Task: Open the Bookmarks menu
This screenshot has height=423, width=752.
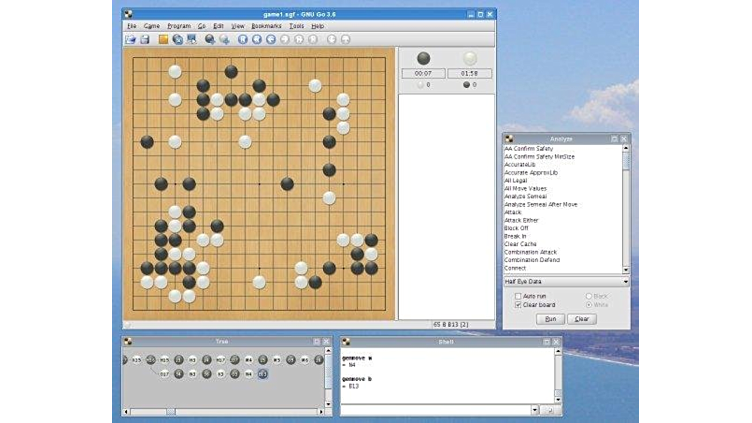Action: click(x=267, y=25)
